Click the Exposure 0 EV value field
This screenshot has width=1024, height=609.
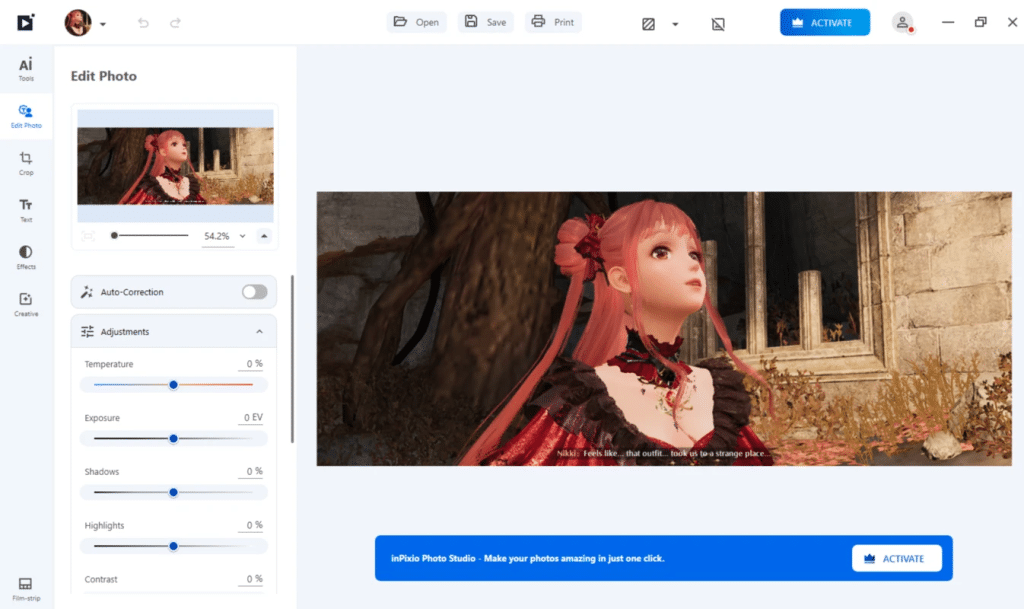coord(251,418)
